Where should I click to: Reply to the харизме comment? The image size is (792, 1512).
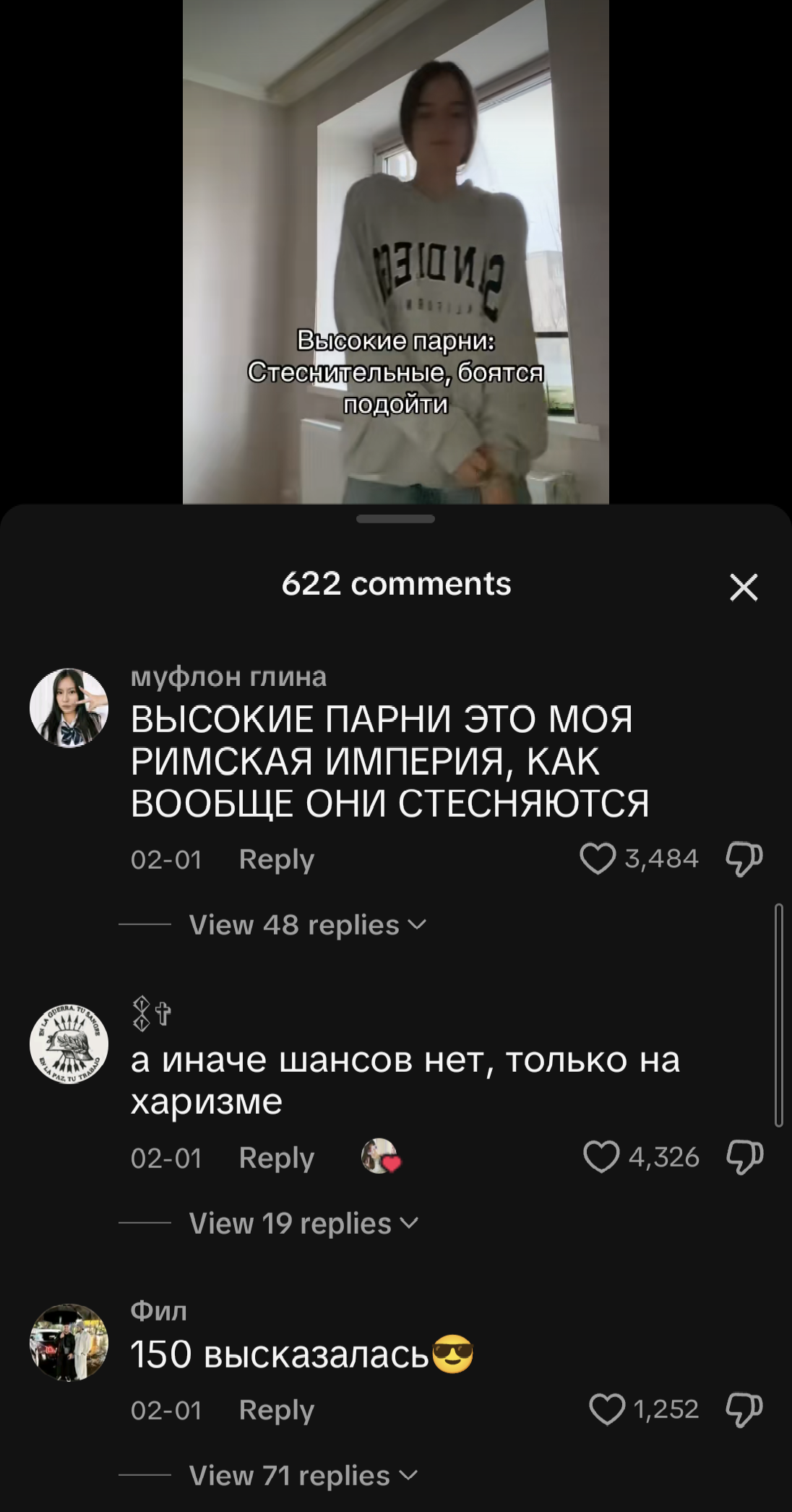coord(276,1158)
